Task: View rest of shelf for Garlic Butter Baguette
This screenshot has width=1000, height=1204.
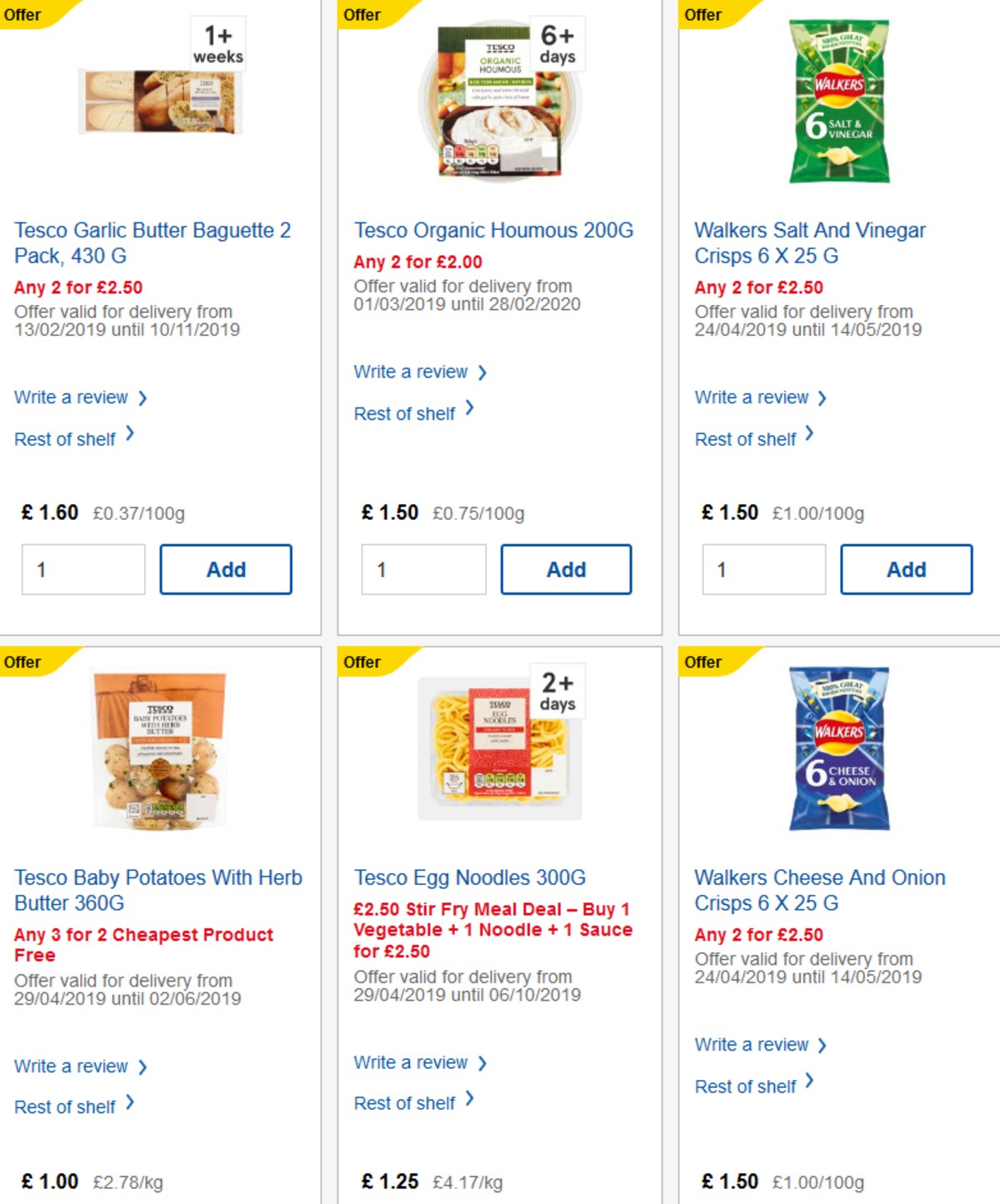Action: coord(65,438)
